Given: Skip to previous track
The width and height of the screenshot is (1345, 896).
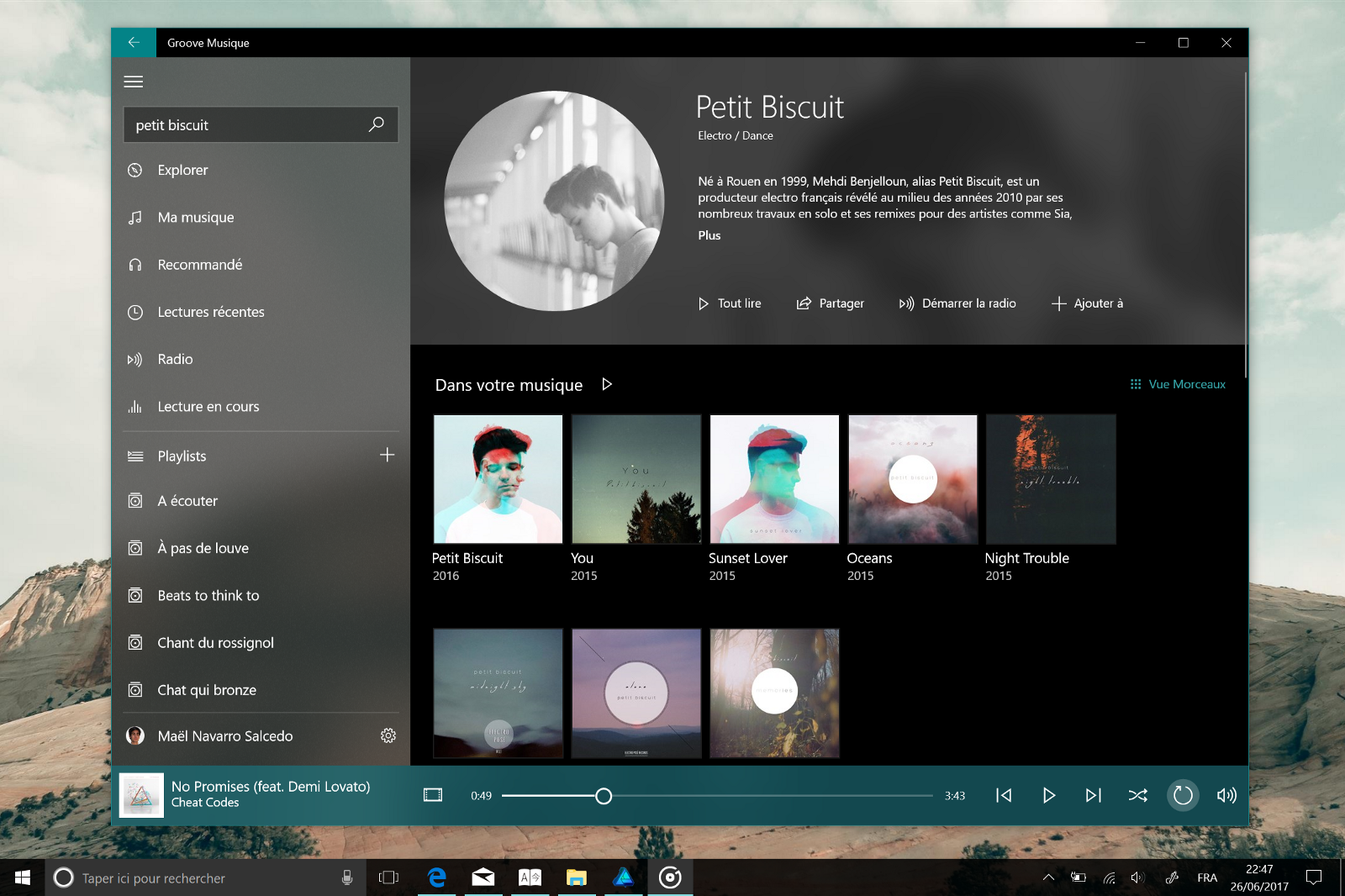Looking at the screenshot, I should tap(1004, 795).
